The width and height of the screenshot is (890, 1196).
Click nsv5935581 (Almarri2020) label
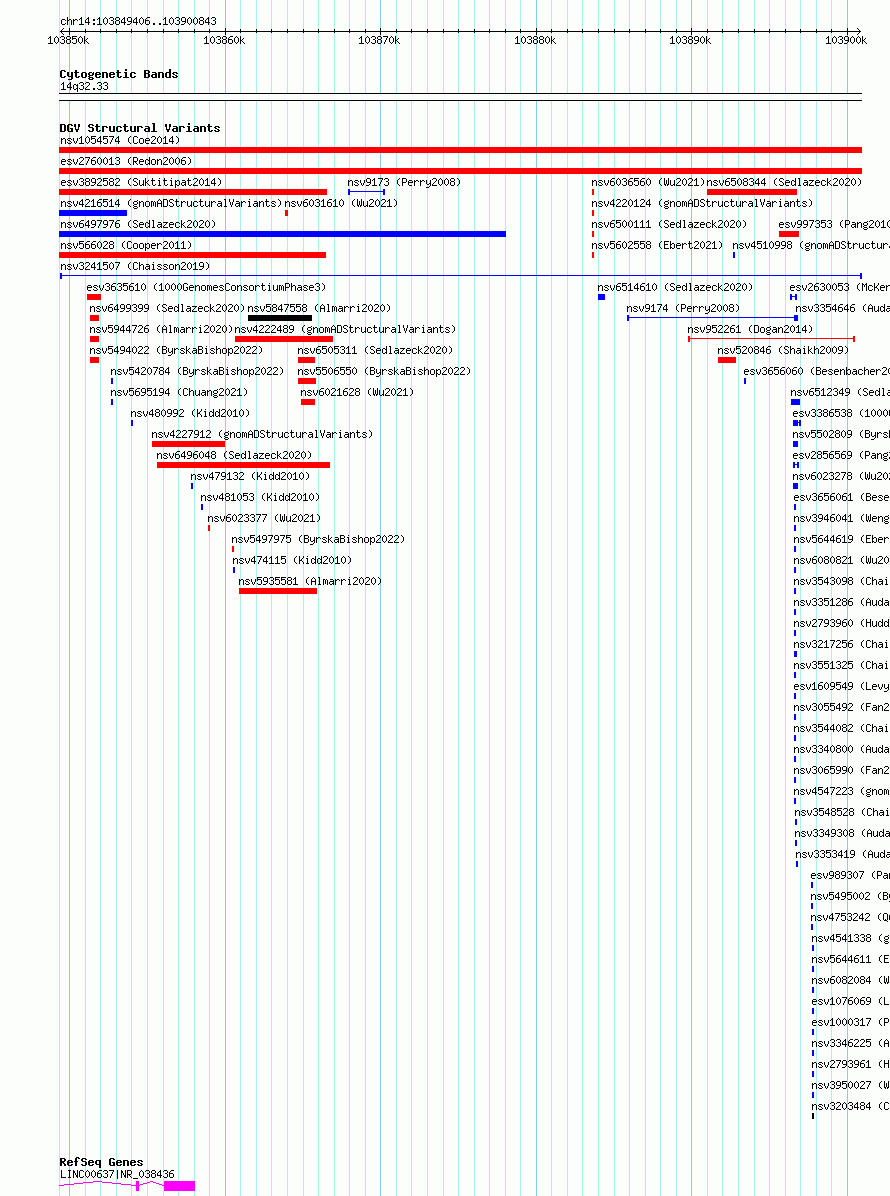click(310, 580)
